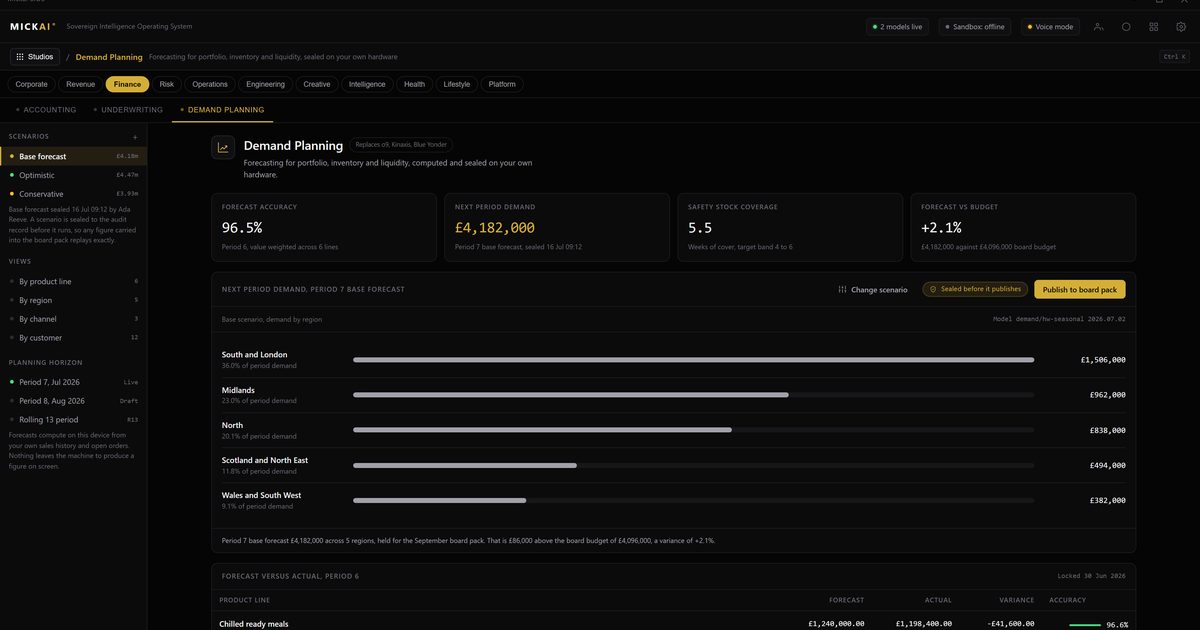Switch to the Health studio

click(x=414, y=84)
